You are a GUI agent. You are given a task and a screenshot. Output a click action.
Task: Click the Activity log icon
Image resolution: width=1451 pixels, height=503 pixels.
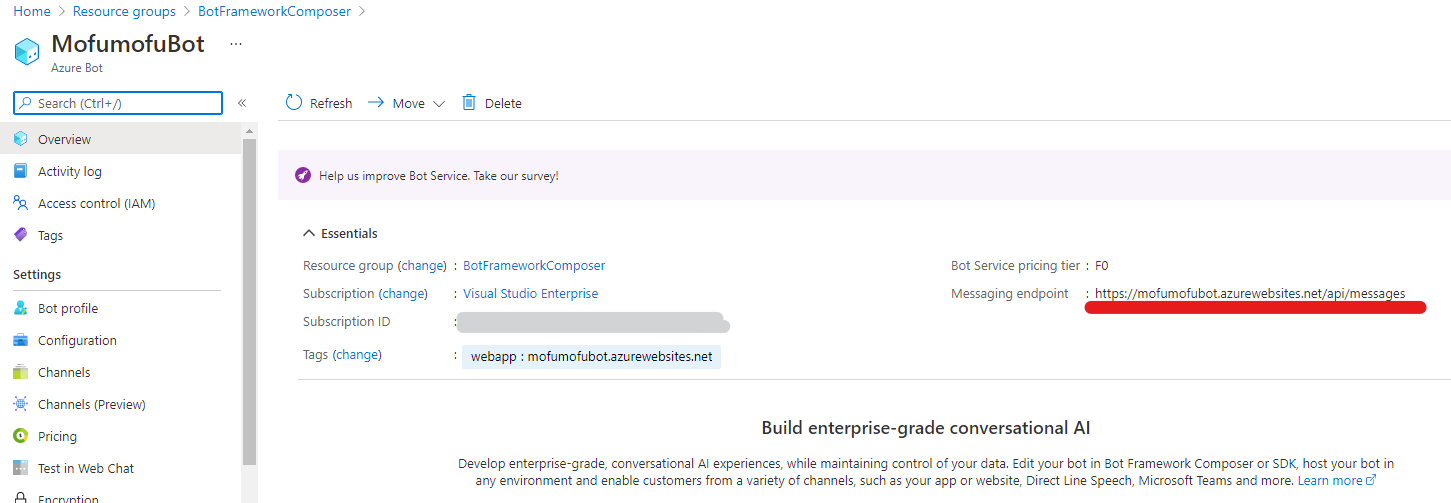[20, 171]
